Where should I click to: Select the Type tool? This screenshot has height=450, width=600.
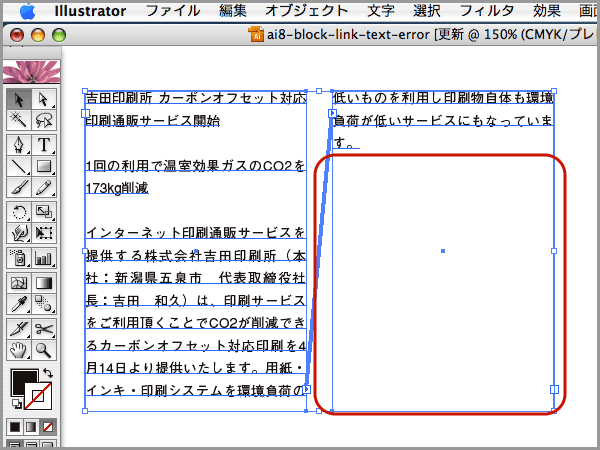click(x=44, y=145)
